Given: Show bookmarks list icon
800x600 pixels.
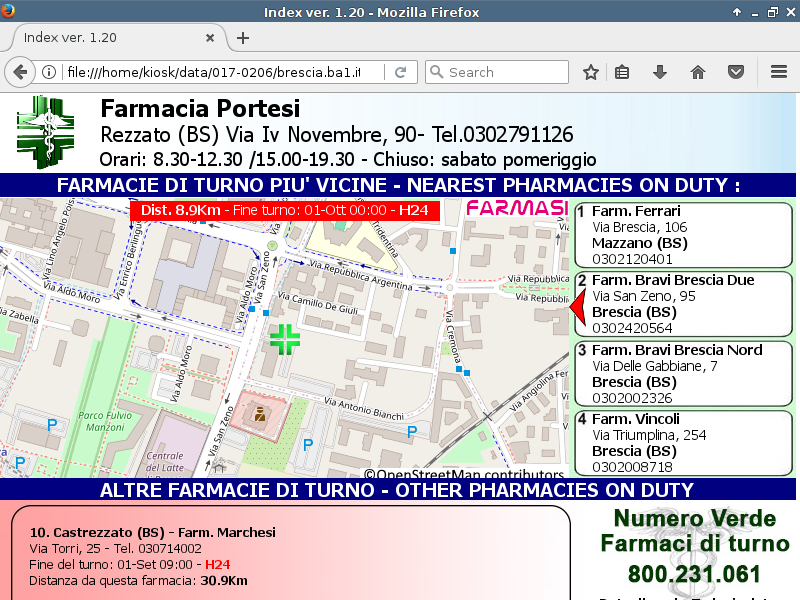Looking at the screenshot, I should tap(622, 72).
